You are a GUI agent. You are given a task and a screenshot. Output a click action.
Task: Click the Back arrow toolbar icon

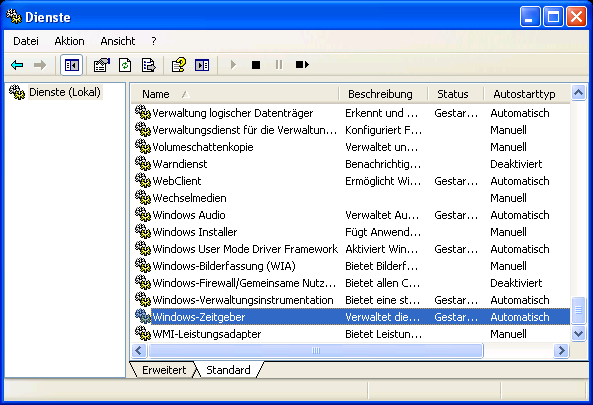tap(17, 65)
